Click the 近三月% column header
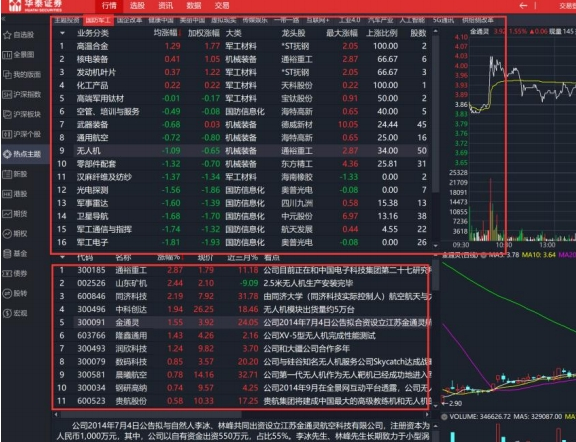This screenshot has width=576, height=442. coord(242,257)
